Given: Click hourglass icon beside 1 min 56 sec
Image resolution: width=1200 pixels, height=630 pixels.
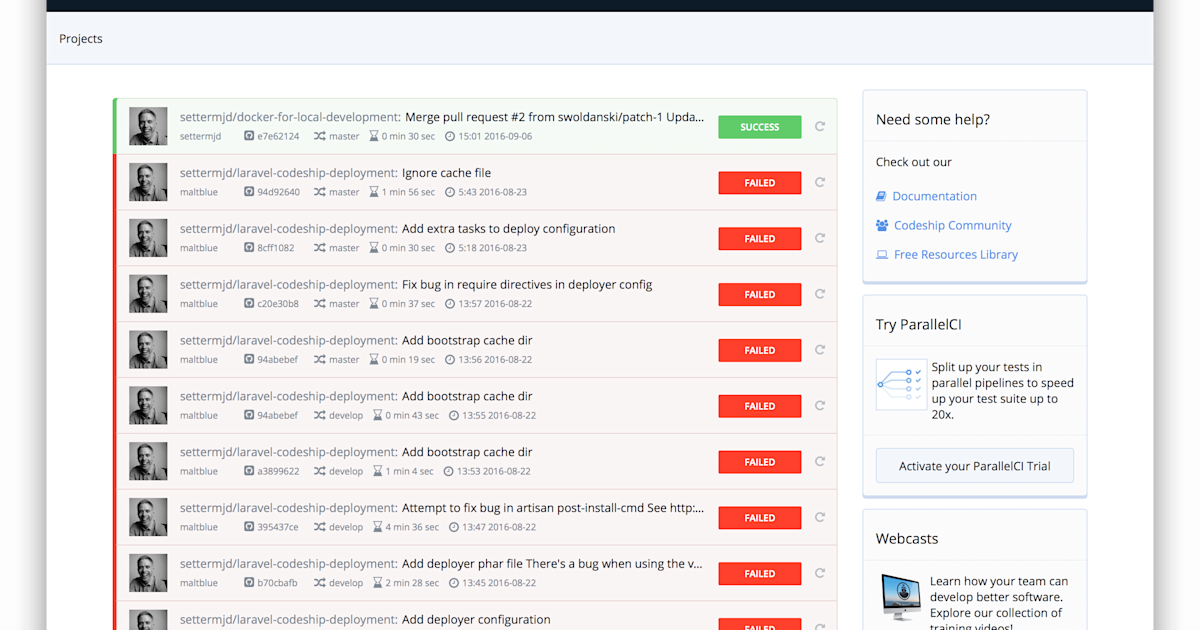Looking at the screenshot, I should click(375, 192).
